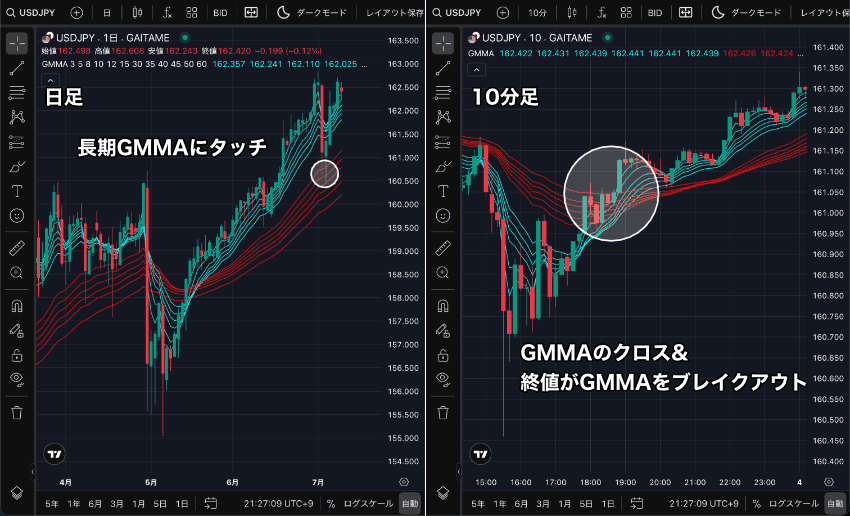Viewport: 850px width, 516px height.
Task: Open indicators fx menu in left chart
Action: click(x=168, y=12)
